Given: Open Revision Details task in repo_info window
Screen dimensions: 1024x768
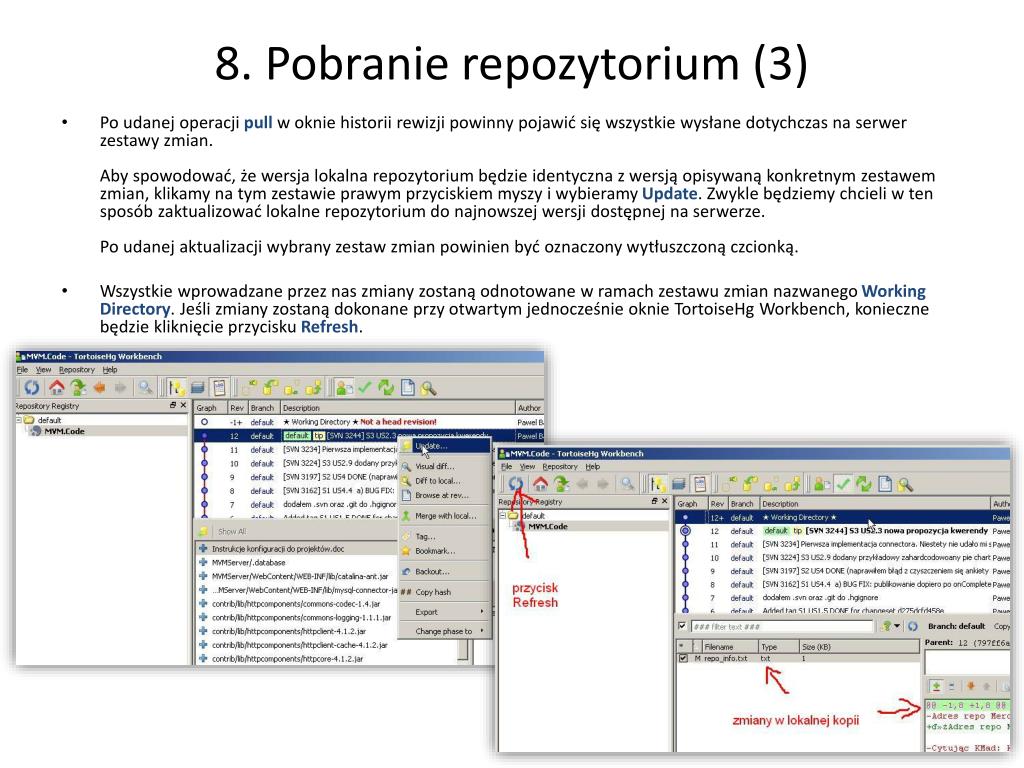Looking at the screenshot, I should (820, 485).
